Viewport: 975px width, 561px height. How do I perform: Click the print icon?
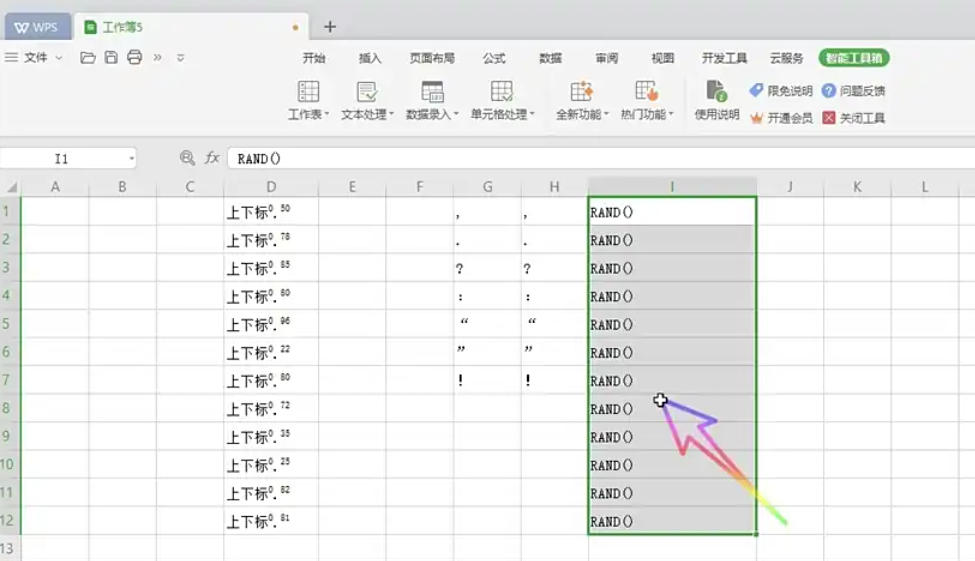click(134, 58)
